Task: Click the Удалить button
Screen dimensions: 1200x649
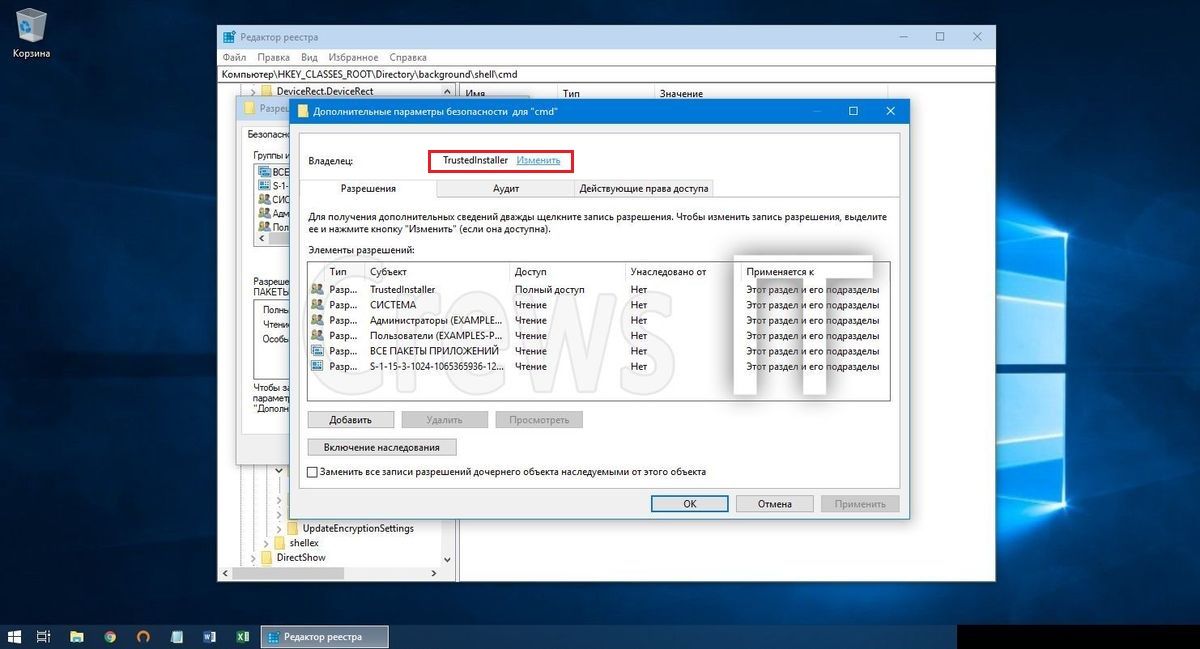Action: (x=444, y=420)
